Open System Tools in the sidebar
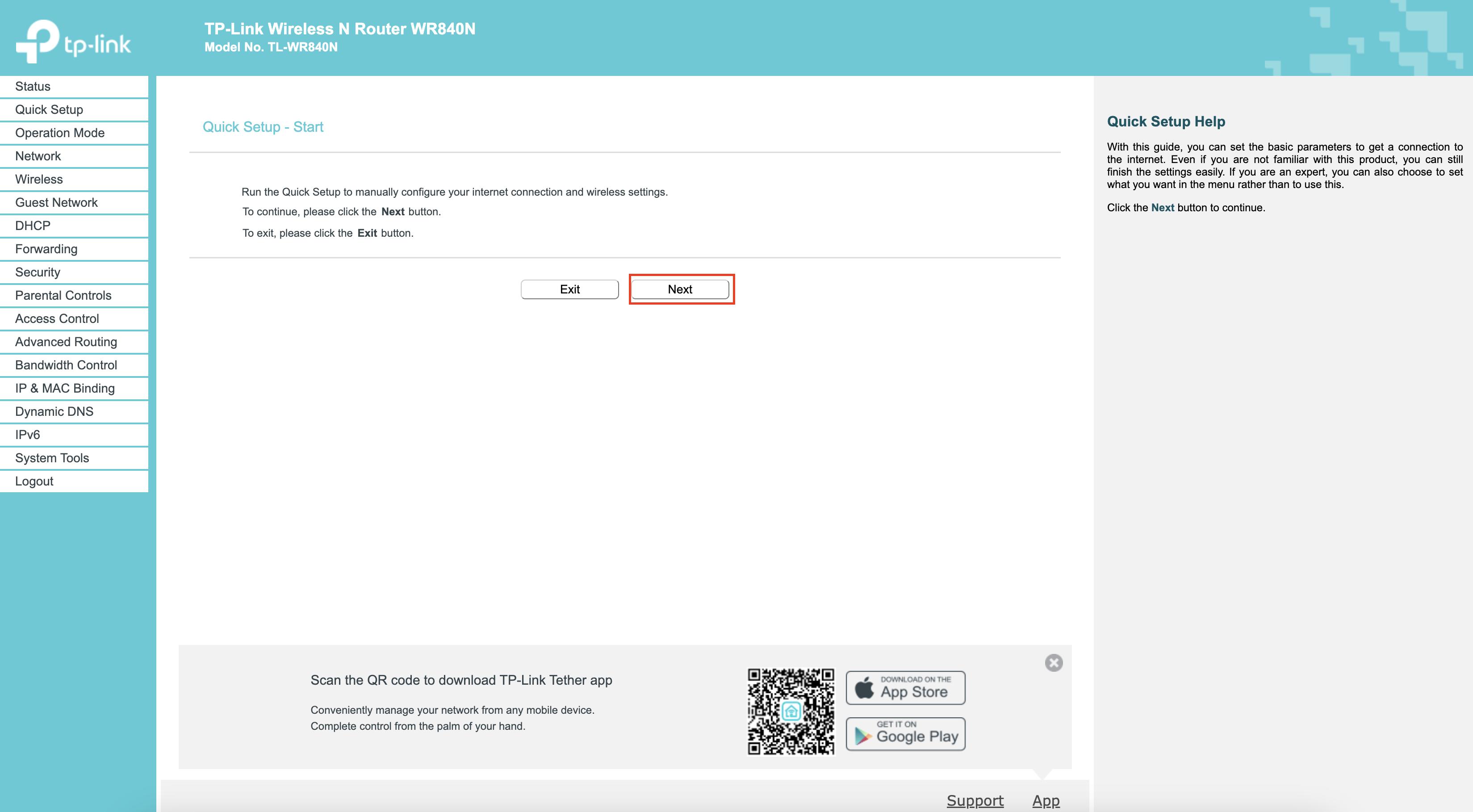 pos(74,458)
